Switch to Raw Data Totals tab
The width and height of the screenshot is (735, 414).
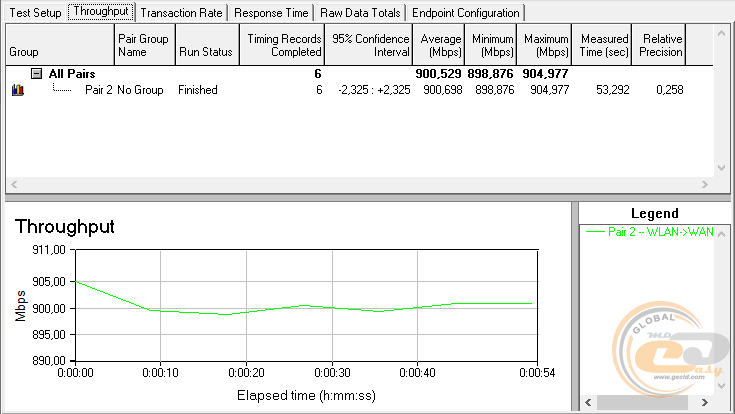coord(360,13)
